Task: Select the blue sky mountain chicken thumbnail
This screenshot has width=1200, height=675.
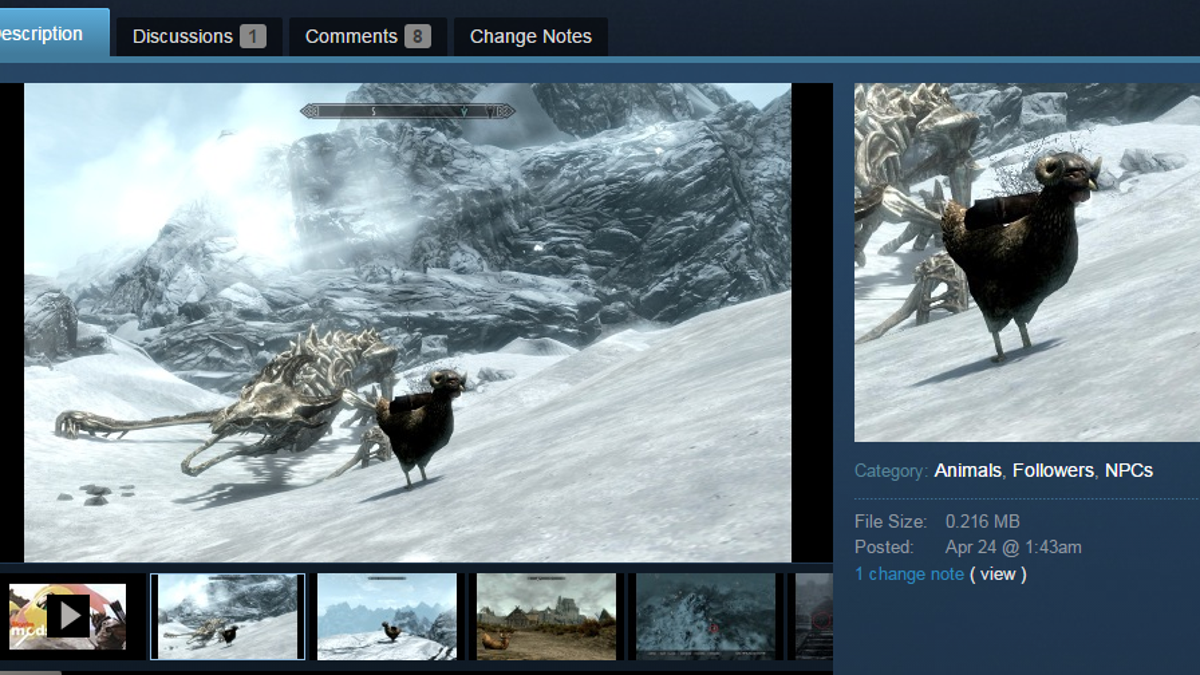Action: coord(387,616)
